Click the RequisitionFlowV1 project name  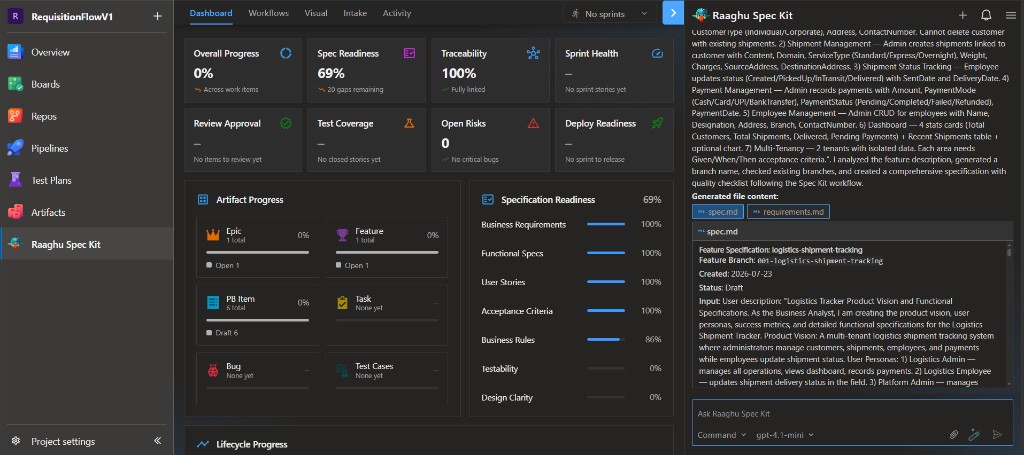[x=72, y=16]
